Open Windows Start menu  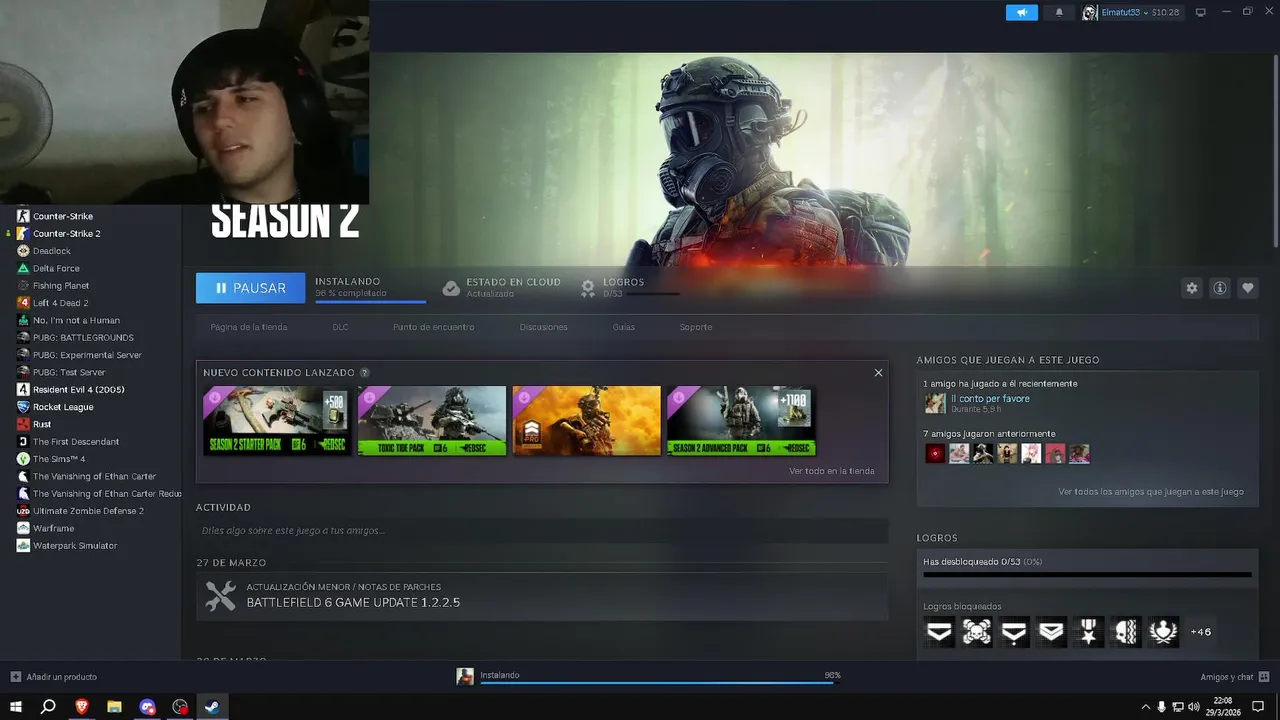tap(16, 707)
